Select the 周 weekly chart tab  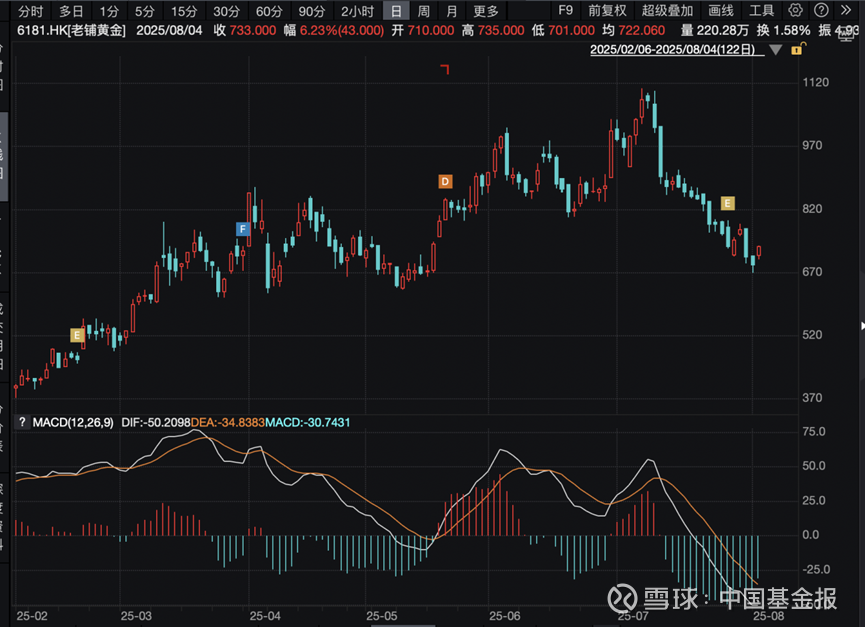(x=424, y=11)
